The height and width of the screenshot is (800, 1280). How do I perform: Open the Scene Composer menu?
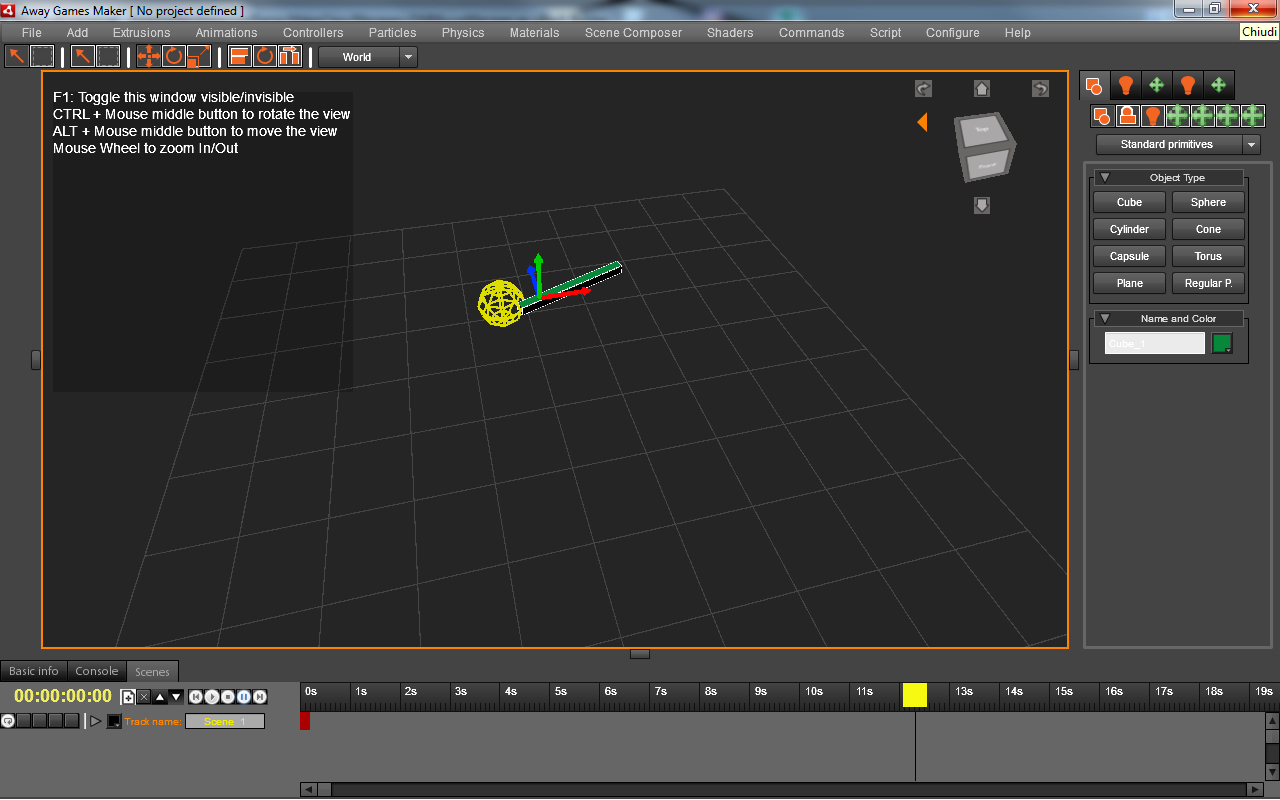tap(634, 33)
